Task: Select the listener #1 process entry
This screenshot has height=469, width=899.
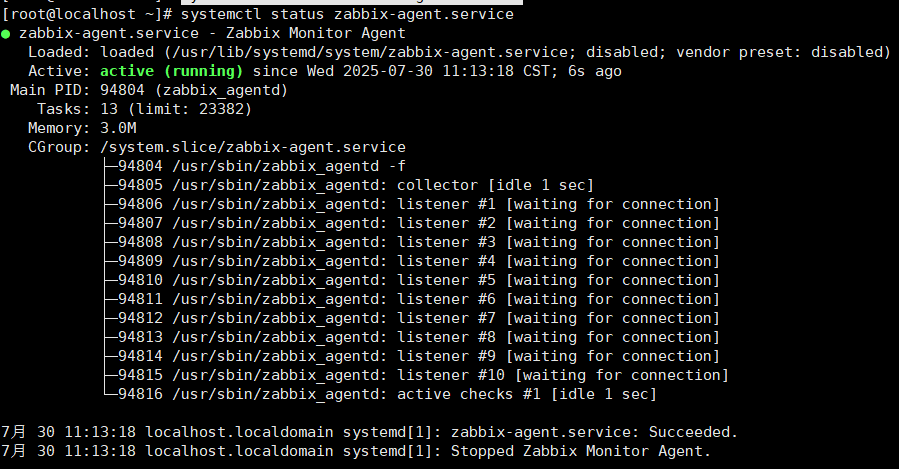Action: [412, 204]
